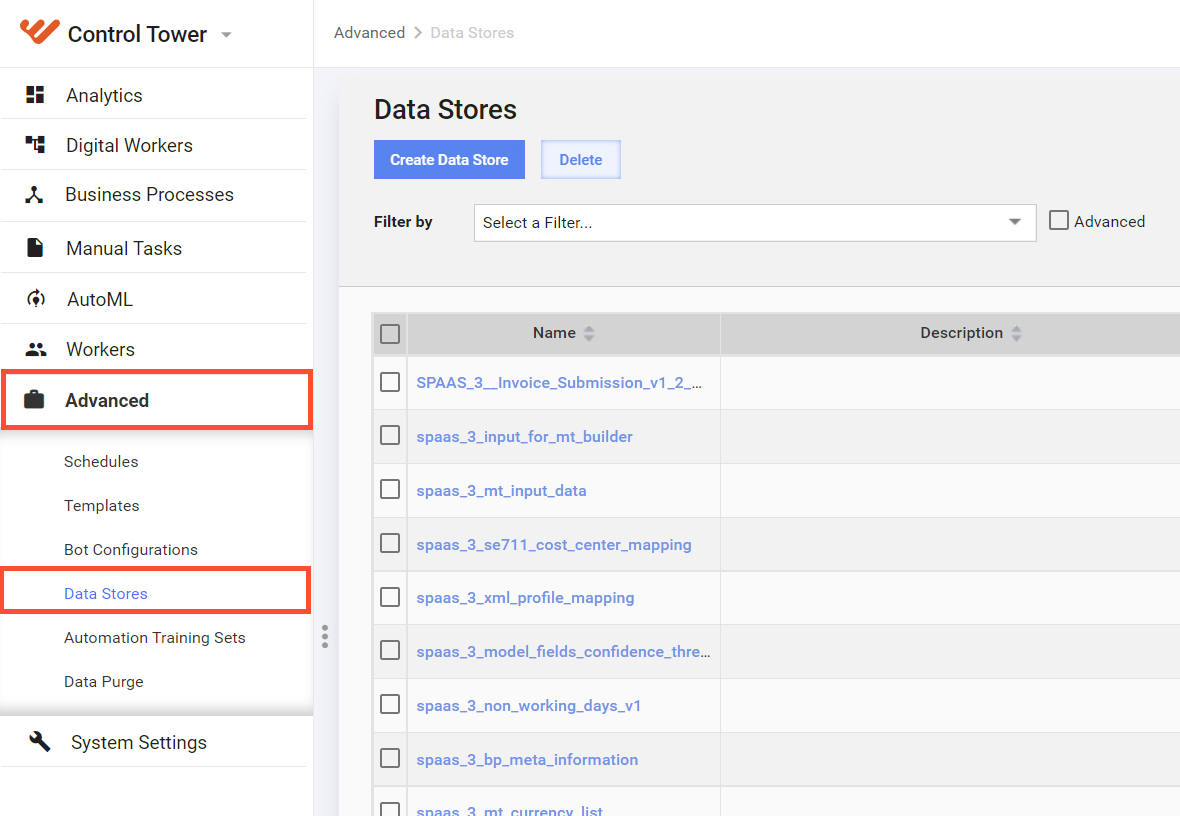Open spaas_3_non_working_days_v1 link
This screenshot has width=1180, height=816.
click(528, 706)
